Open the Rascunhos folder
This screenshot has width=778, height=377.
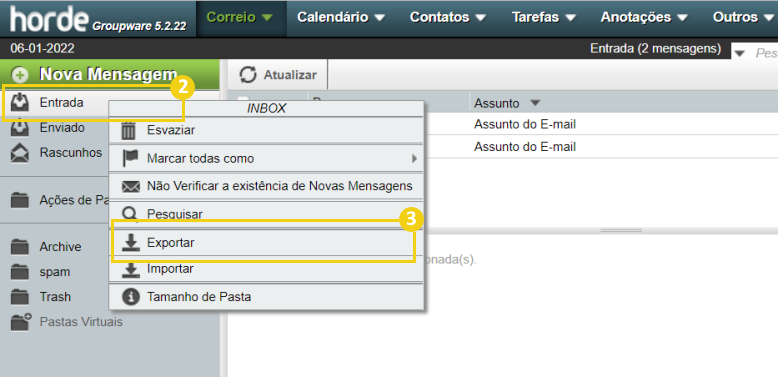70,152
